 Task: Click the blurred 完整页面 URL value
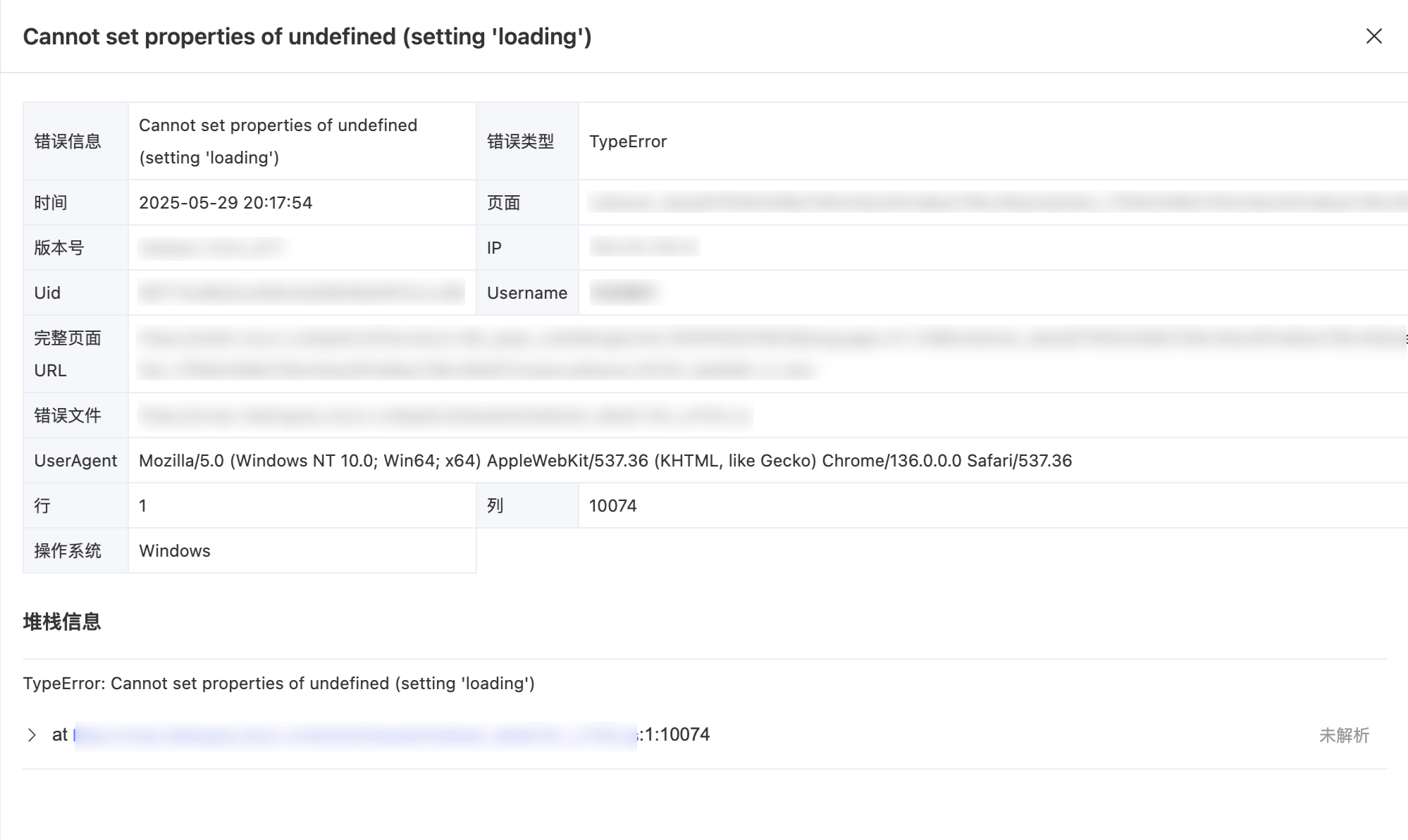772,354
